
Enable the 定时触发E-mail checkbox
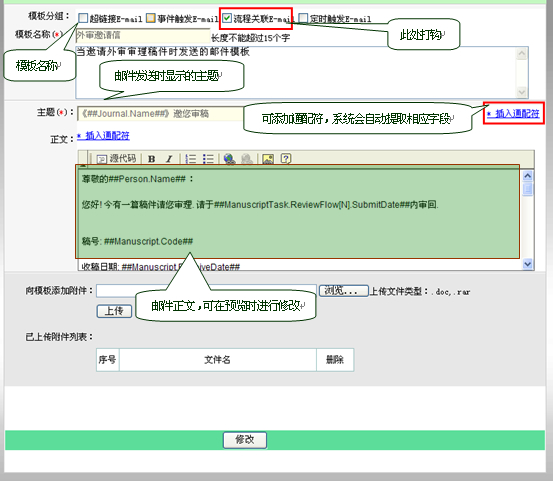pyautogui.click(x=303, y=18)
